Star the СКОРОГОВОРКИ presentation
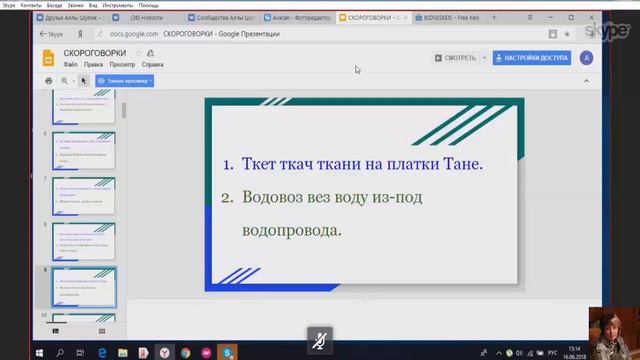The height and width of the screenshot is (360, 640). click(x=139, y=53)
